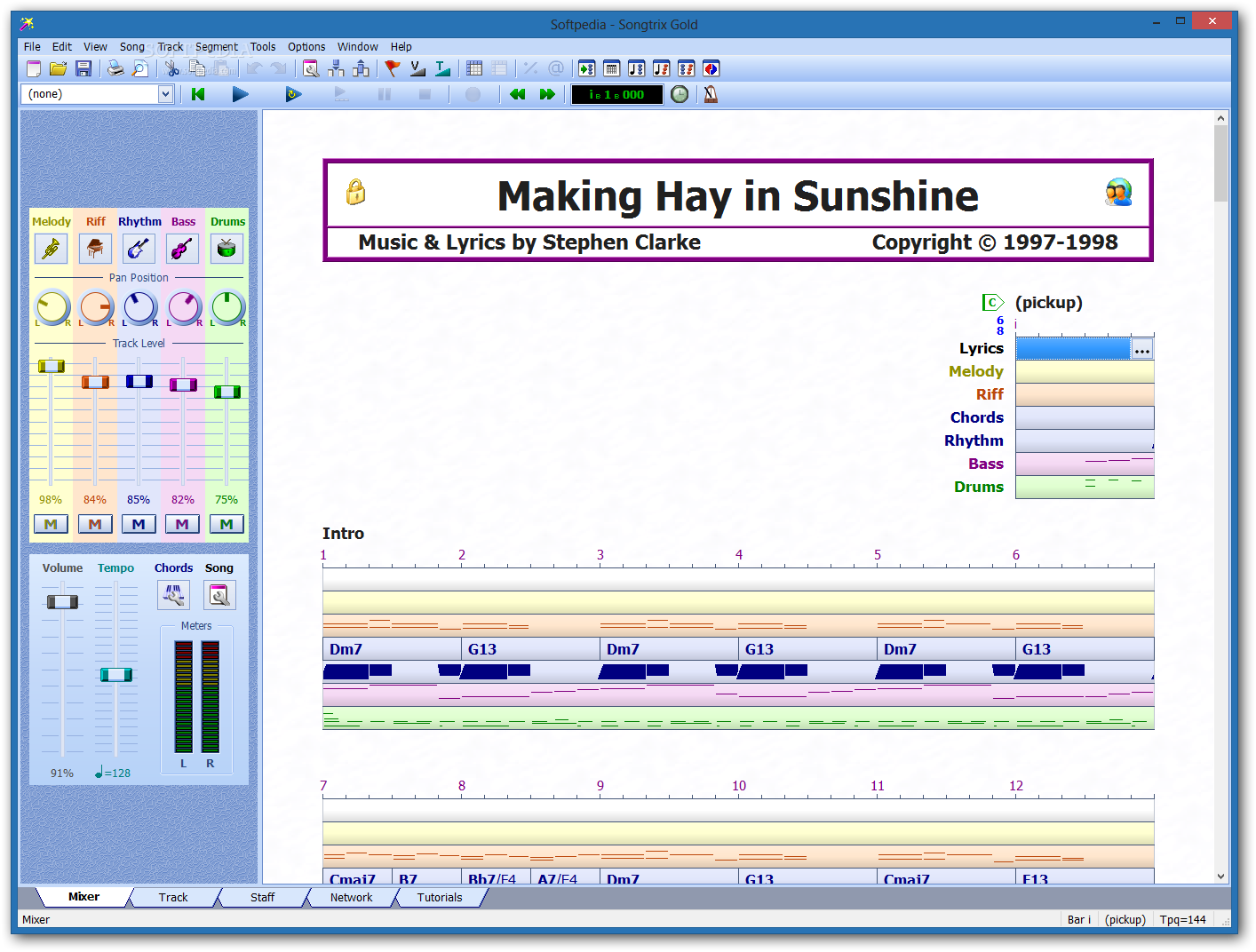The height and width of the screenshot is (952, 1256).
Task: Click the Intro segment label
Action: [x=343, y=534]
